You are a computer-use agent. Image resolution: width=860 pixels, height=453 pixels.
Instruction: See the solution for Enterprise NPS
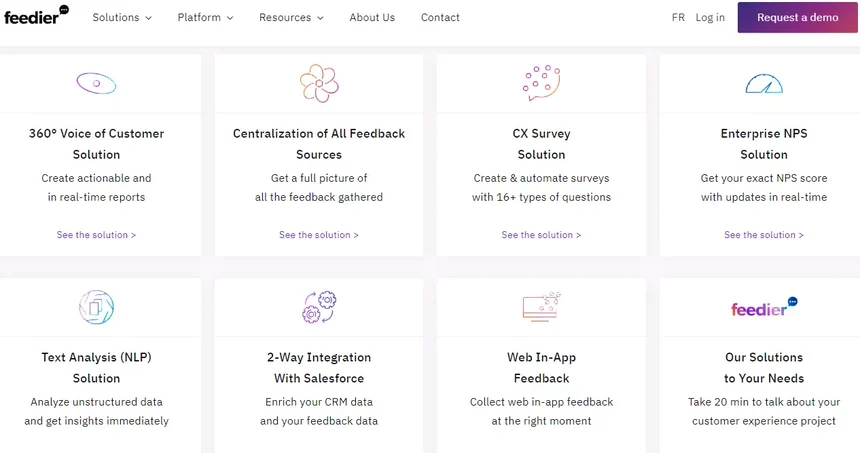pyautogui.click(x=764, y=235)
